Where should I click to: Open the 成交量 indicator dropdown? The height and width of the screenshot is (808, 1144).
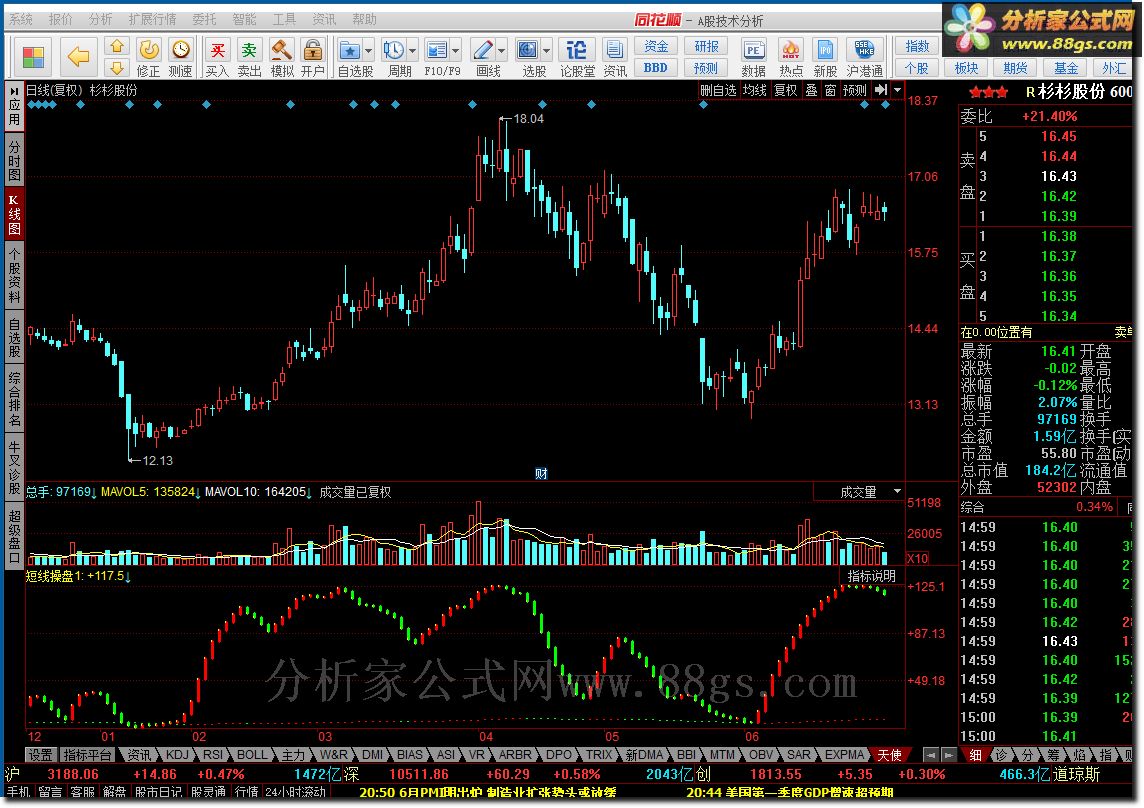pyautogui.click(x=859, y=492)
